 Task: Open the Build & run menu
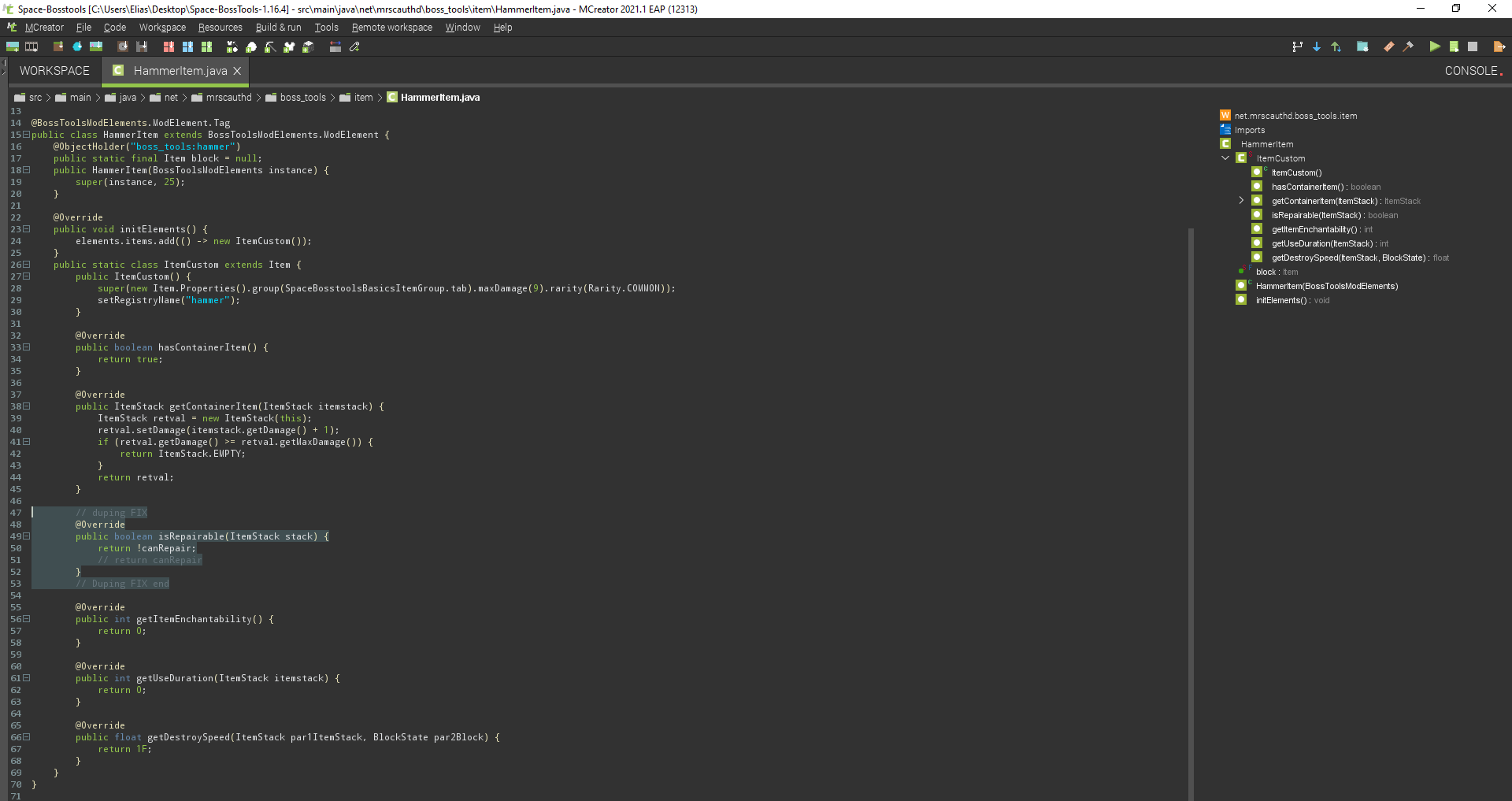(278, 27)
